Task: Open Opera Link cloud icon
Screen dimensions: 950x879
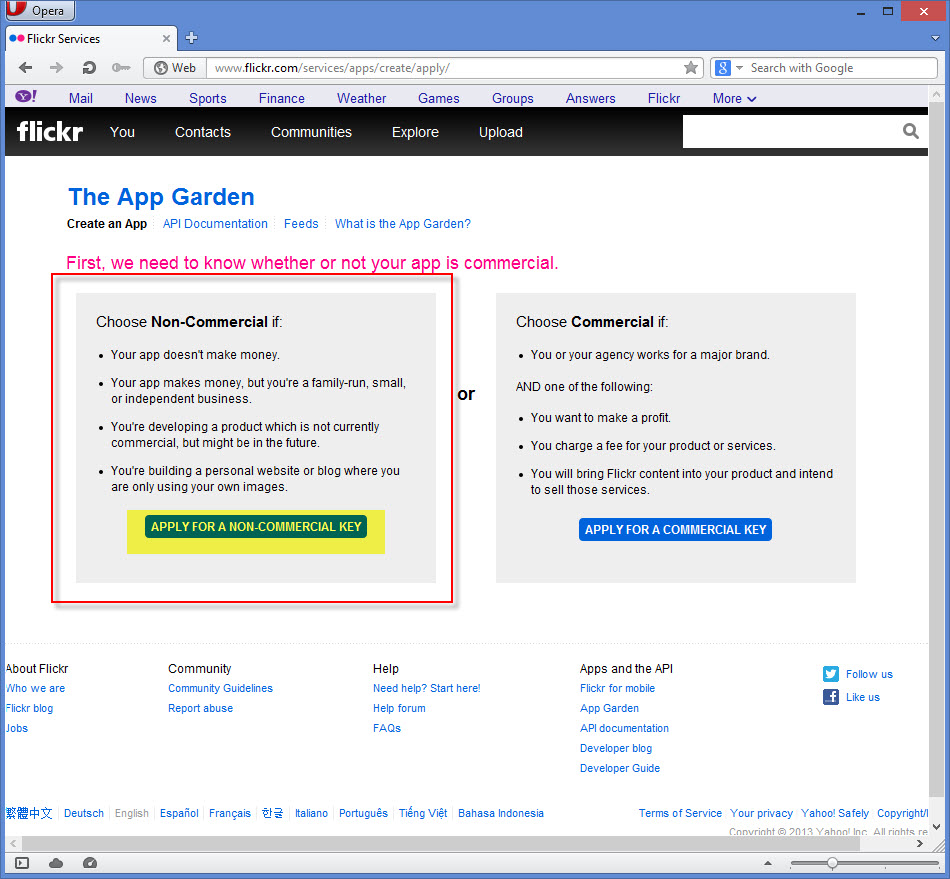Action: click(x=56, y=863)
